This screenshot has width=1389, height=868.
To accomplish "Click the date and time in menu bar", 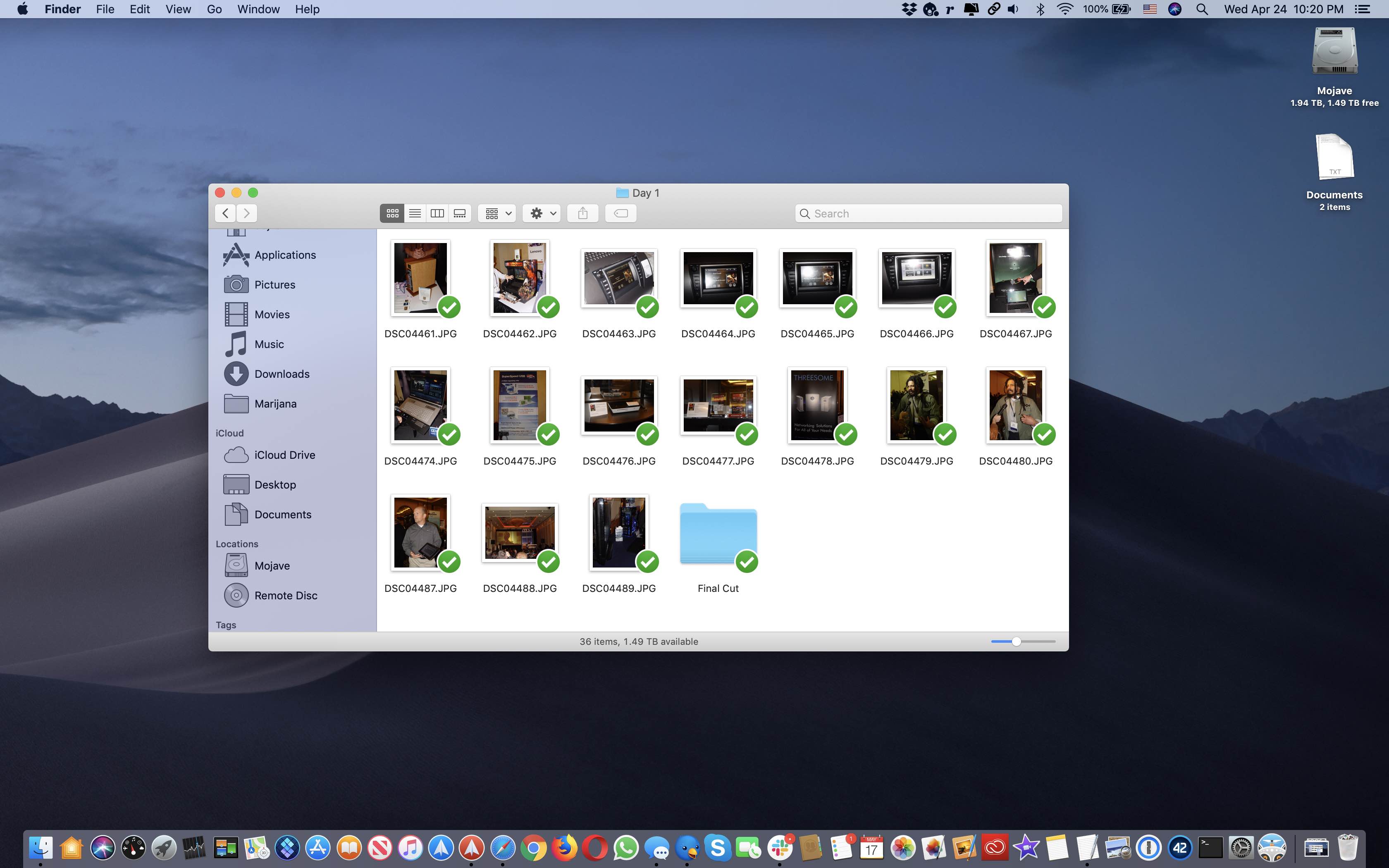I will click(x=1284, y=9).
